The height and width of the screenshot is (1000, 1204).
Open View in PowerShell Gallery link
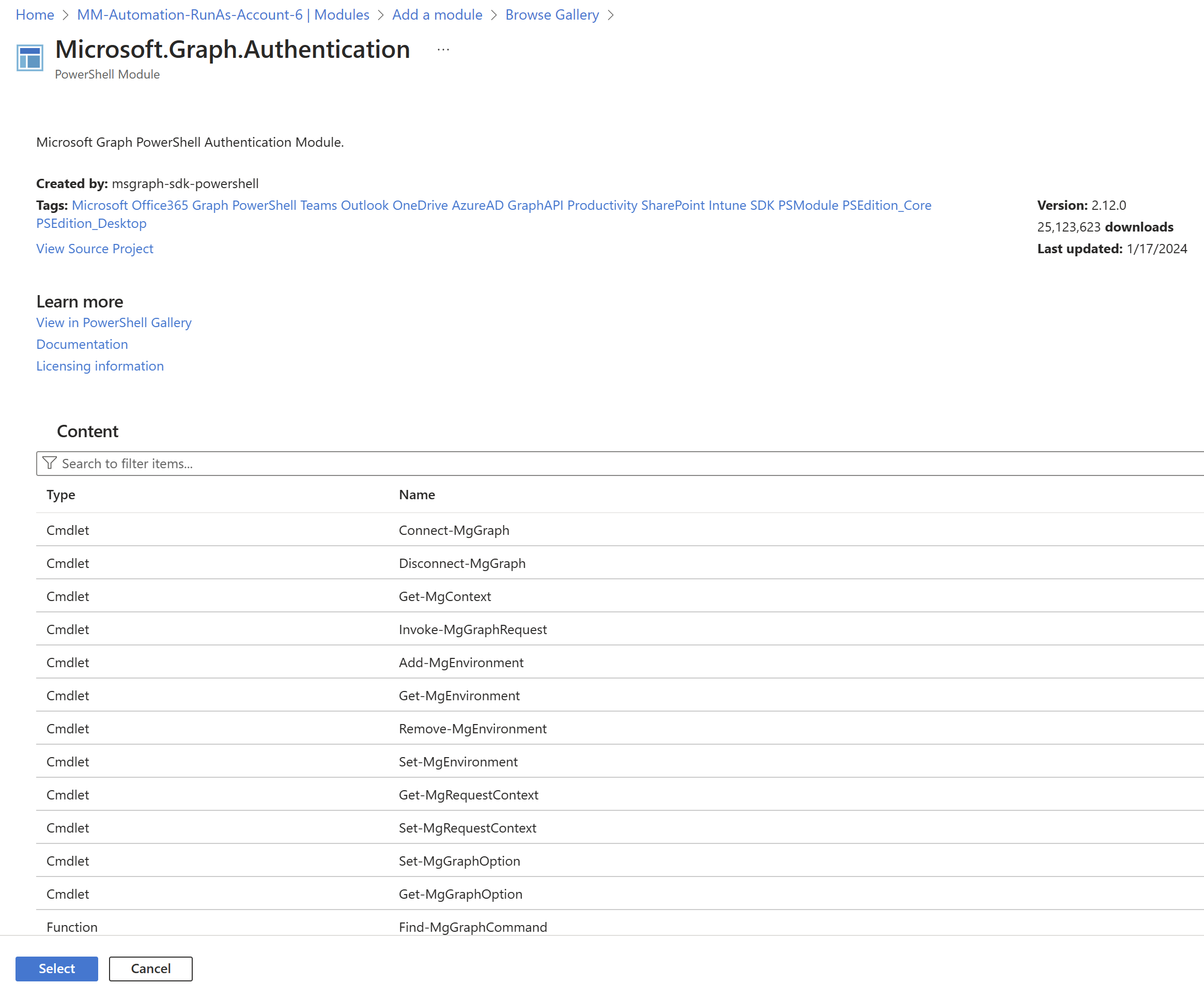tap(114, 322)
